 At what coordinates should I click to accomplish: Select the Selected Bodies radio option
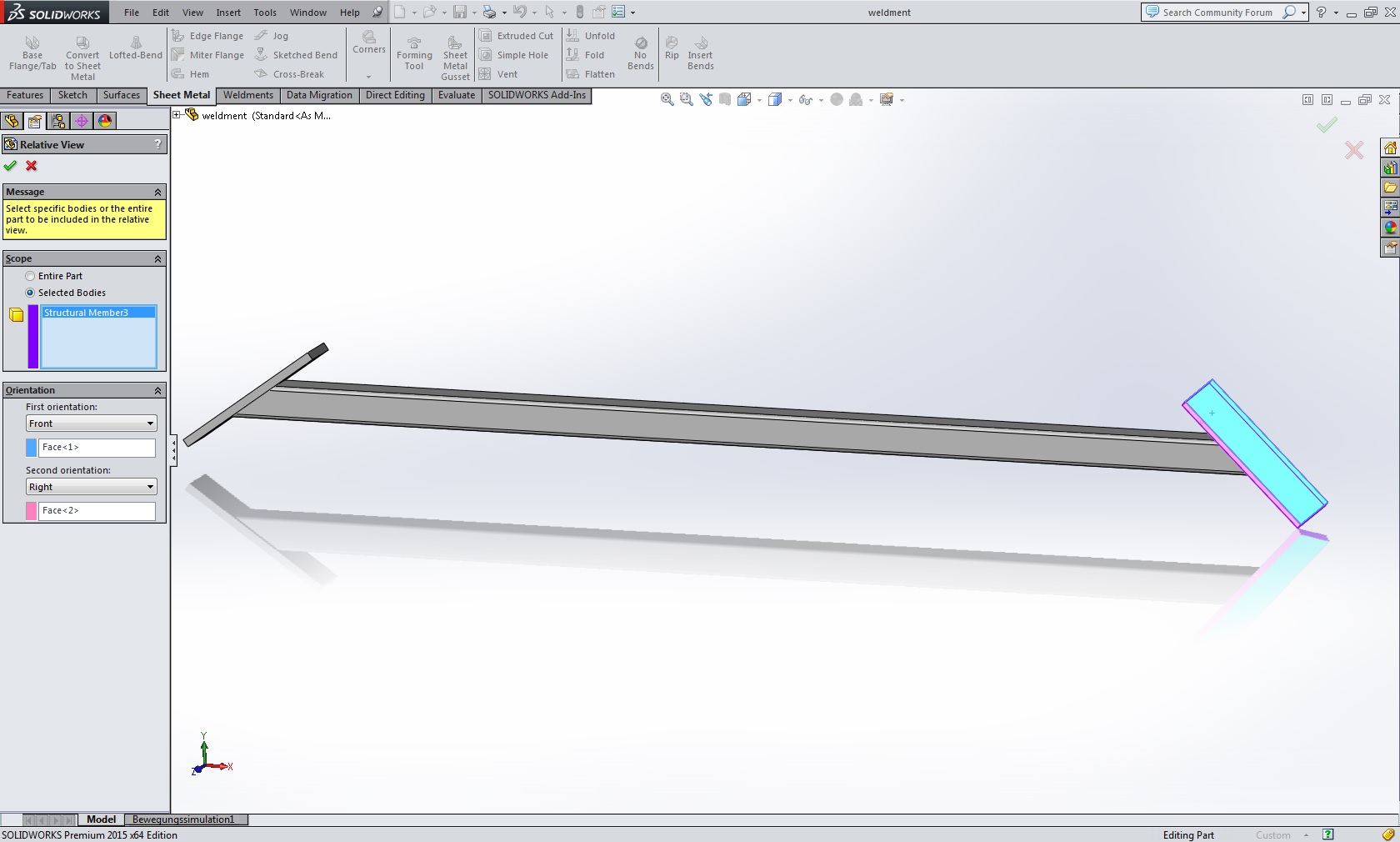[x=31, y=293]
